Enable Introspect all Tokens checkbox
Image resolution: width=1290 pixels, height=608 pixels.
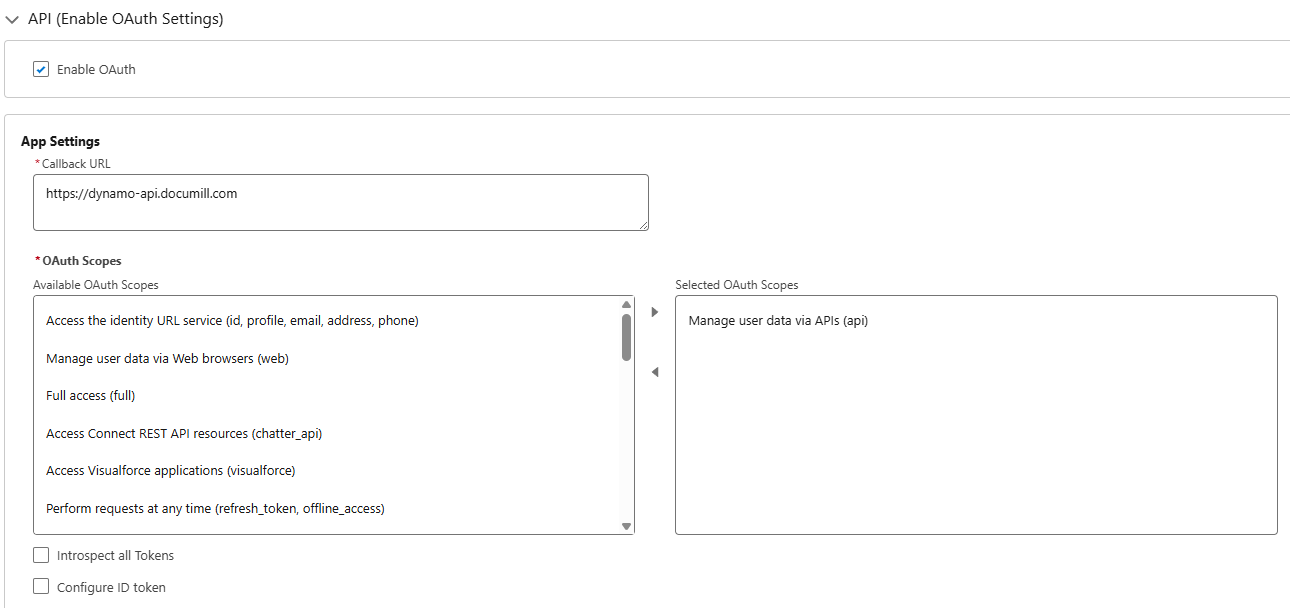click(41, 555)
